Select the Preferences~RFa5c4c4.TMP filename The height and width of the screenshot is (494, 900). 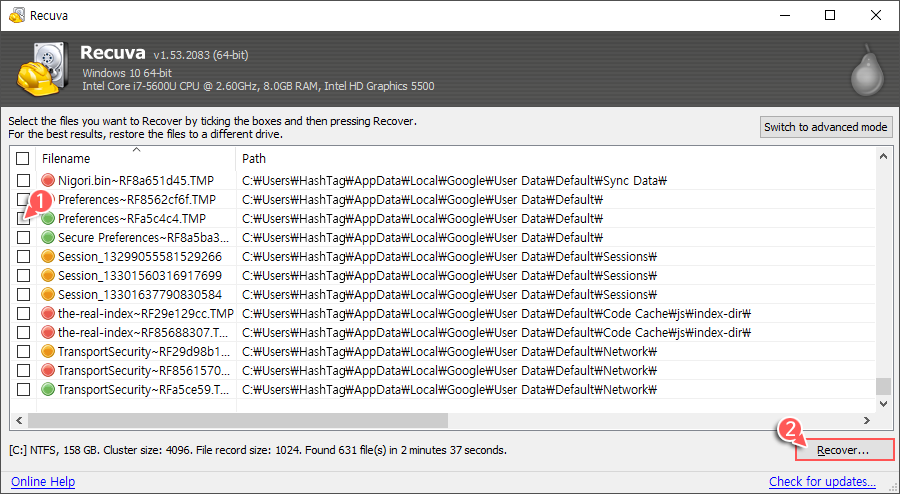tap(132, 219)
